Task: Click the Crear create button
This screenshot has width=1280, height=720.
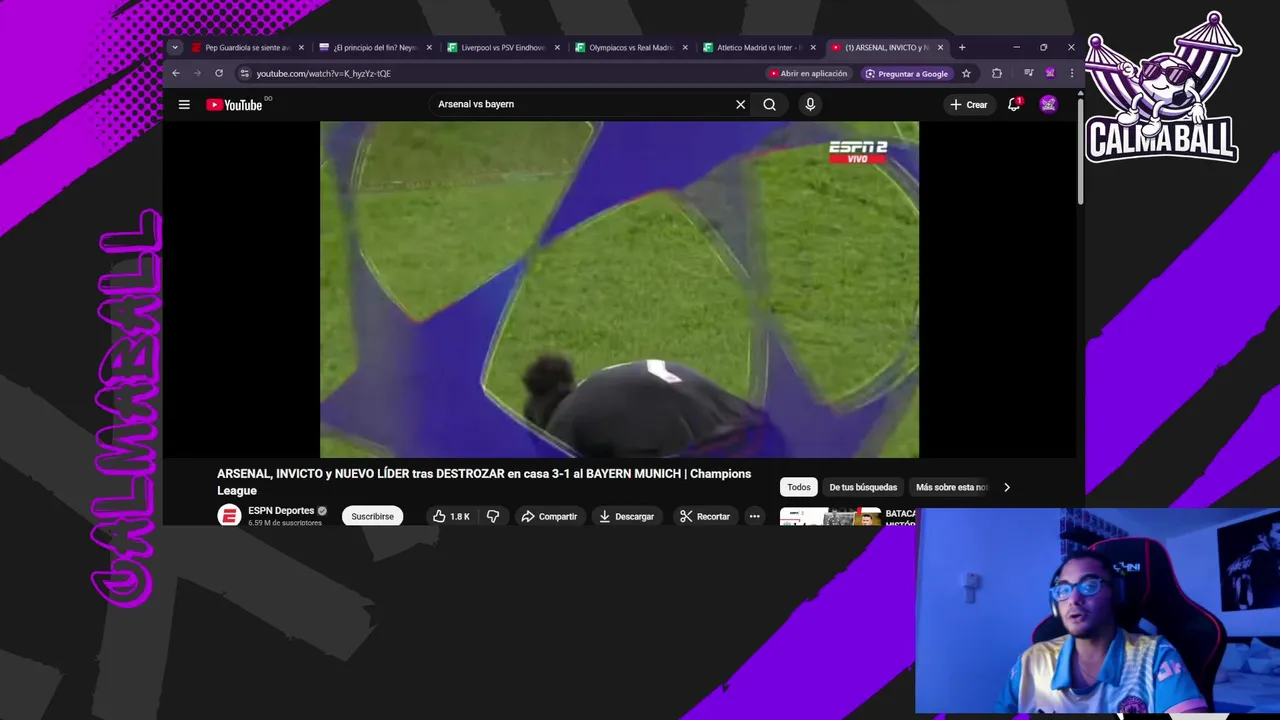Action: click(x=968, y=104)
